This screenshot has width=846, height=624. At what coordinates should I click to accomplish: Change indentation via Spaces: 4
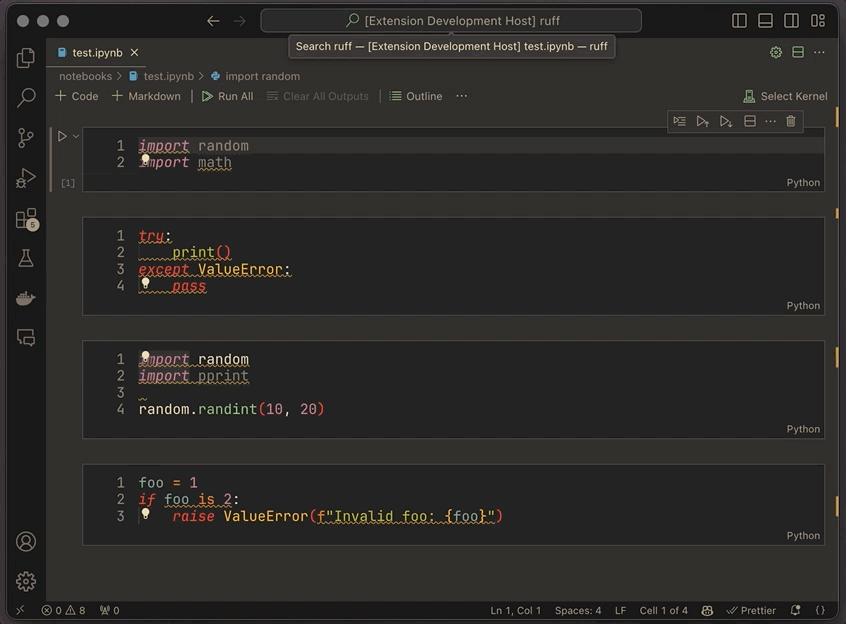pyautogui.click(x=578, y=610)
